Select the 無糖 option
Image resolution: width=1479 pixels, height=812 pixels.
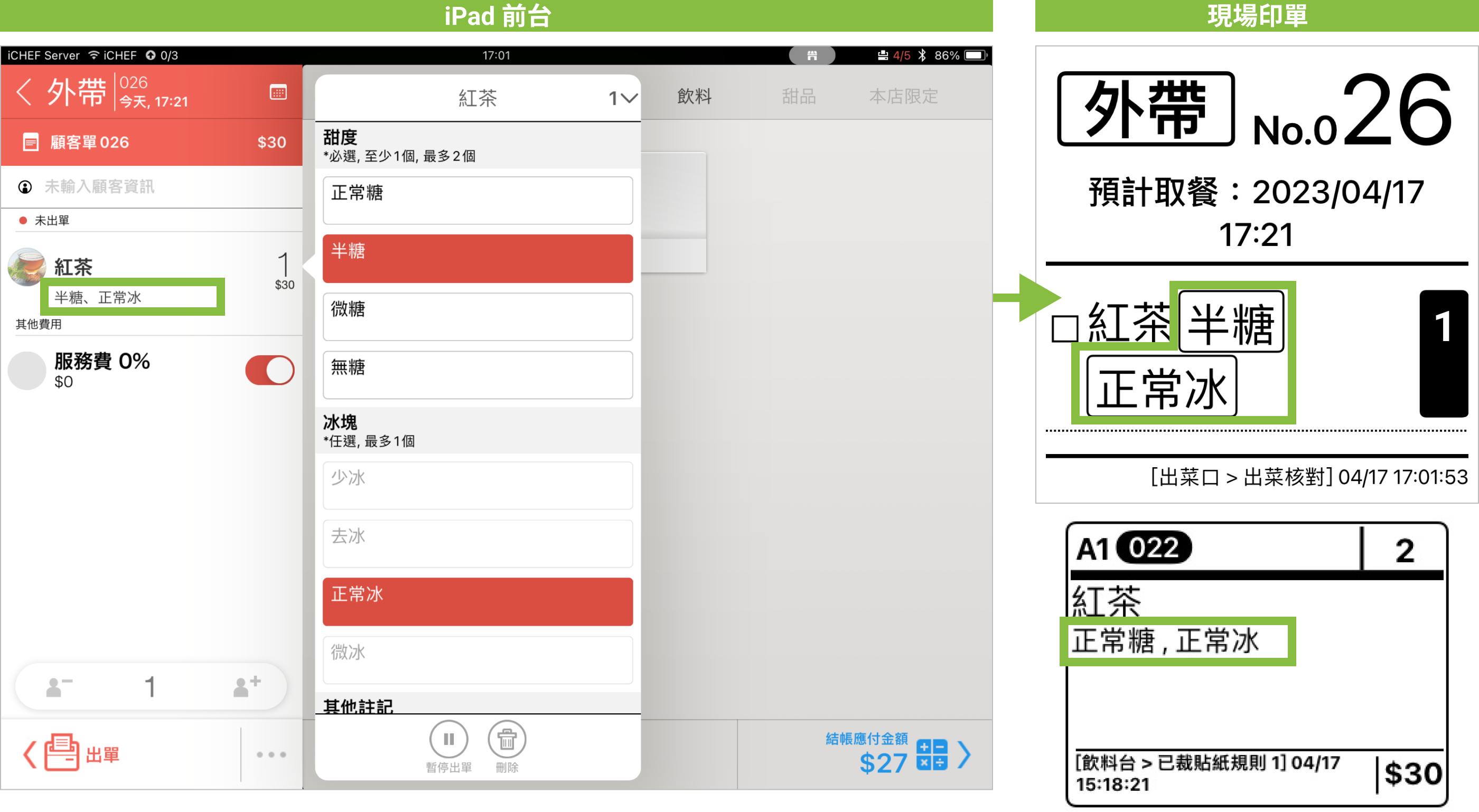click(x=477, y=375)
